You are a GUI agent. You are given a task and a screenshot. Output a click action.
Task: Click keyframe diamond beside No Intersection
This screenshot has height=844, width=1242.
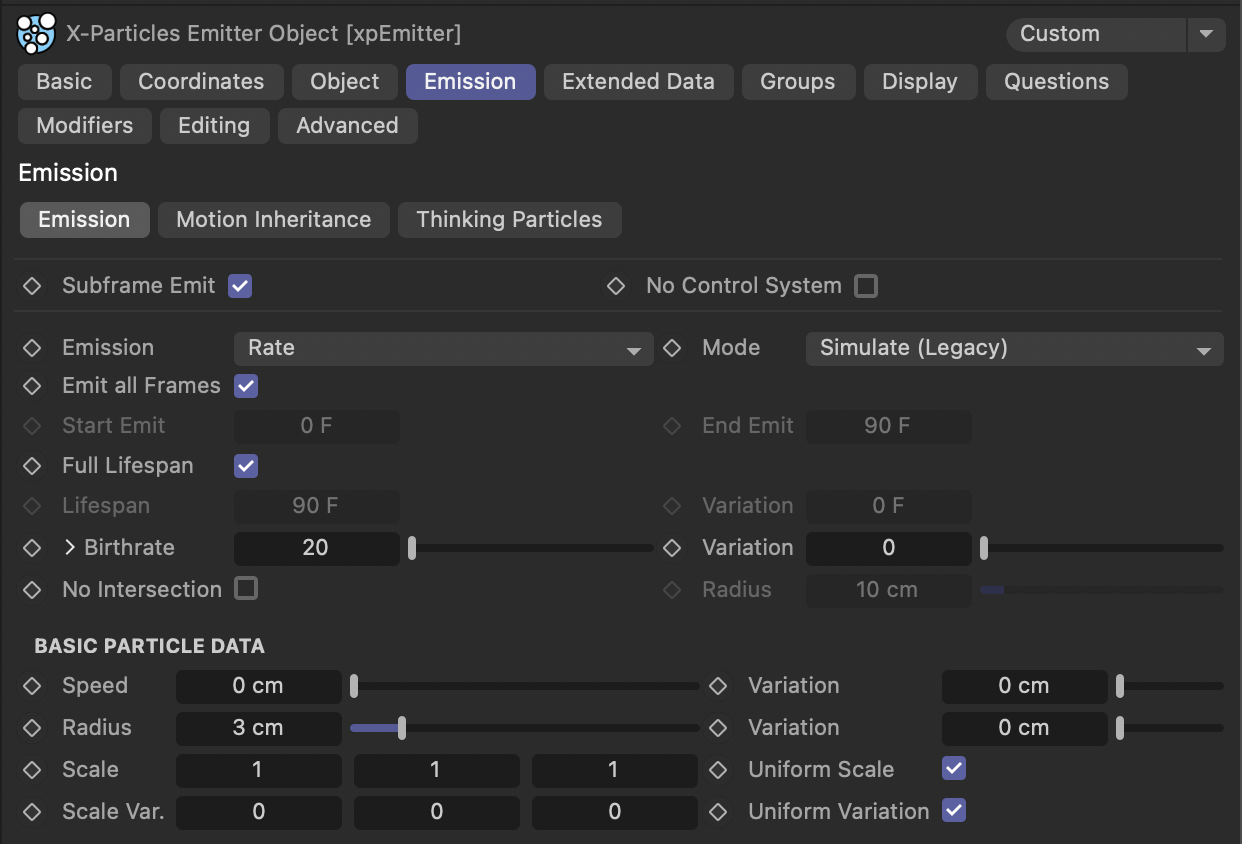[32, 590]
